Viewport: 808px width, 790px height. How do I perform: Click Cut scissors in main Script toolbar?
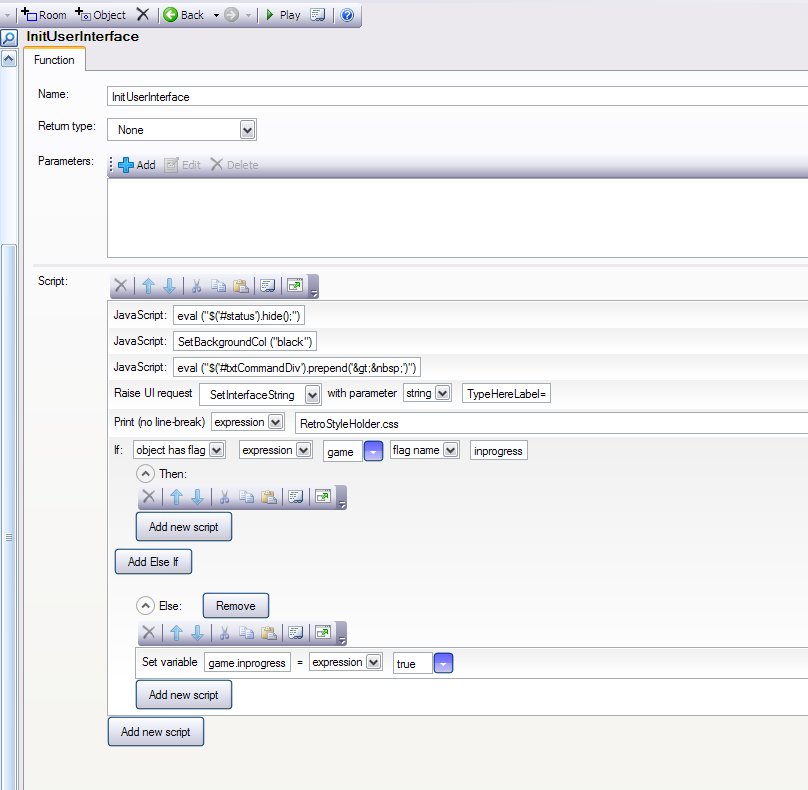pos(196,286)
